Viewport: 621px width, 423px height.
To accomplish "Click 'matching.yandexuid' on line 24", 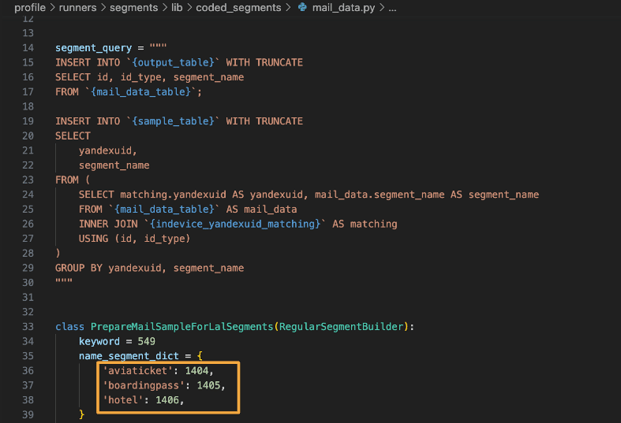I will pos(173,194).
